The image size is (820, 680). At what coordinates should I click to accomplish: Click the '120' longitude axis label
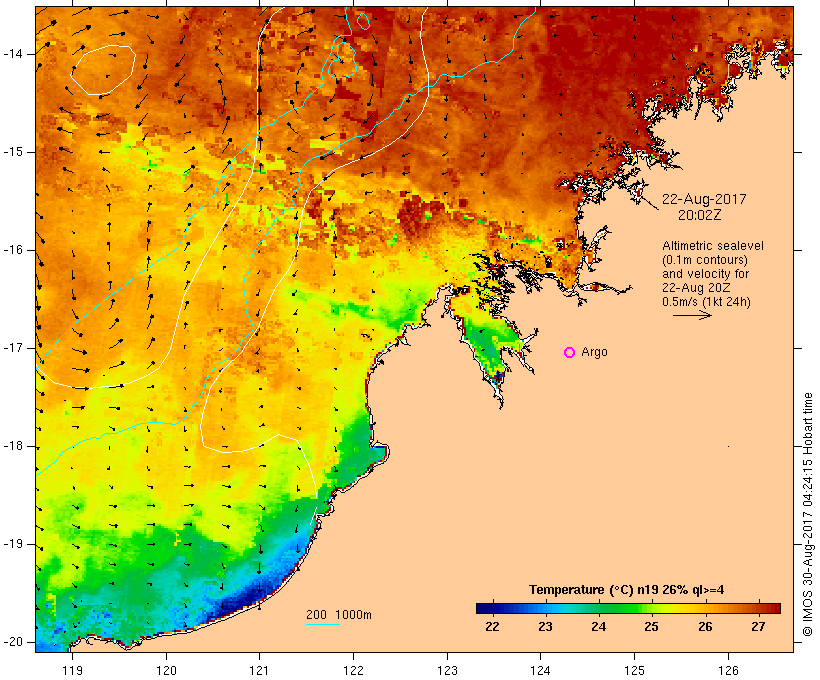click(x=166, y=670)
